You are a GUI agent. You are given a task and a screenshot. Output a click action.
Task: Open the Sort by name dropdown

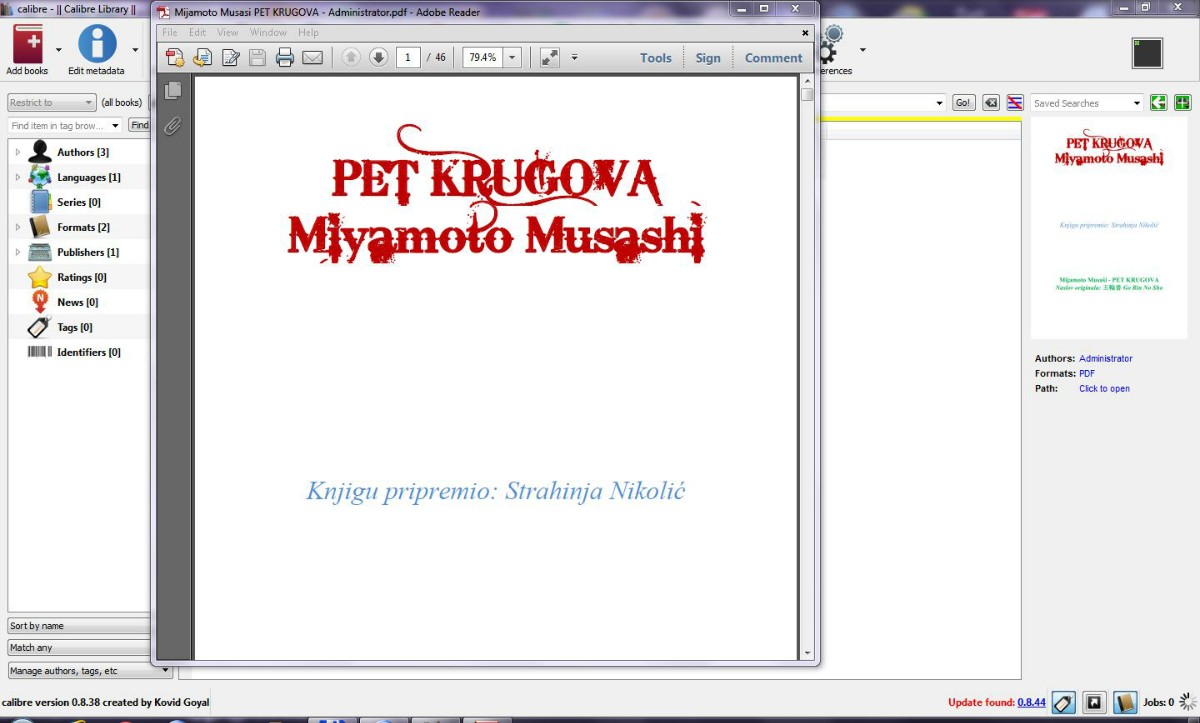[x=80, y=625]
